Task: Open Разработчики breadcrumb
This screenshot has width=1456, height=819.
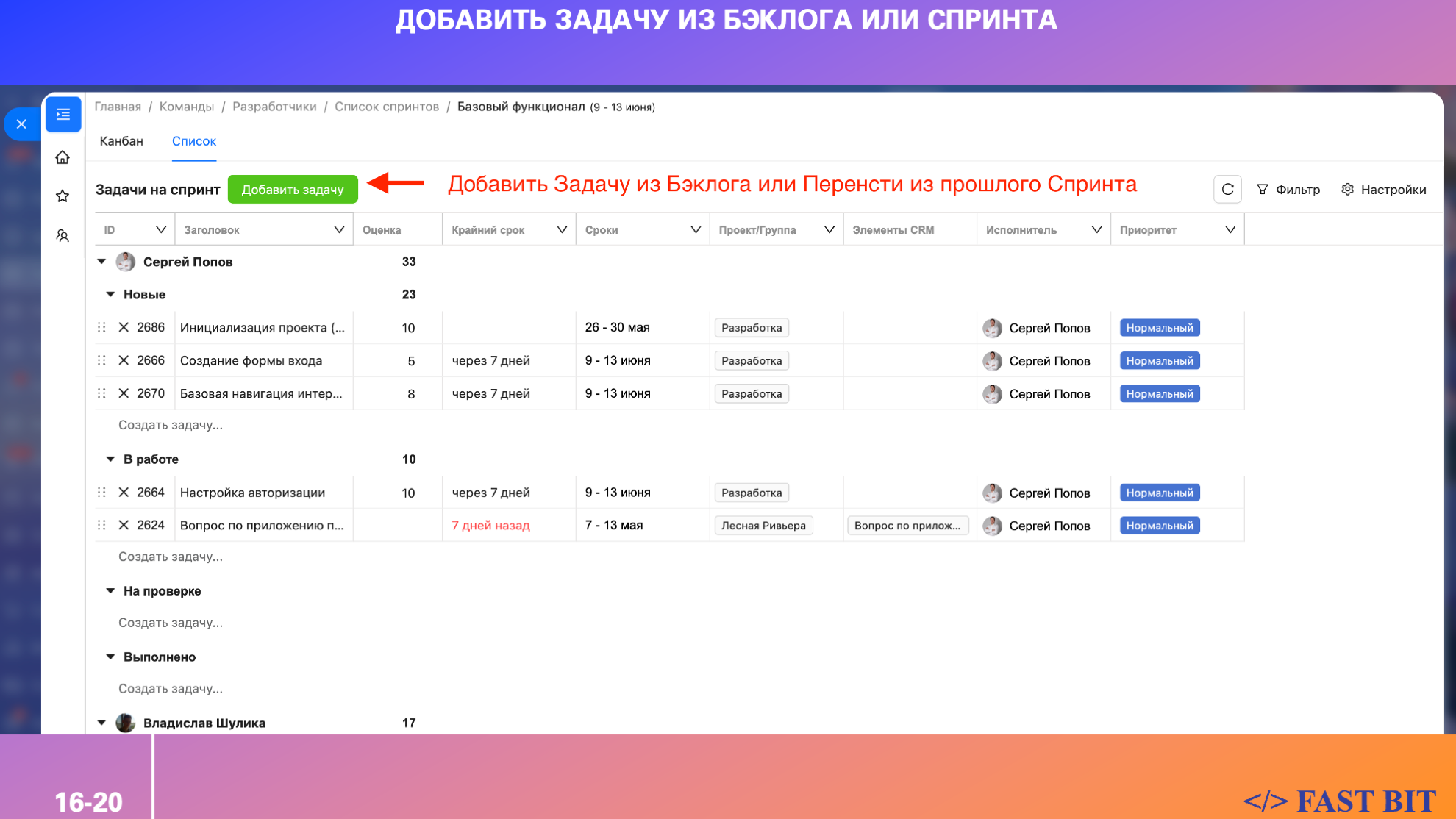Action: point(274,107)
